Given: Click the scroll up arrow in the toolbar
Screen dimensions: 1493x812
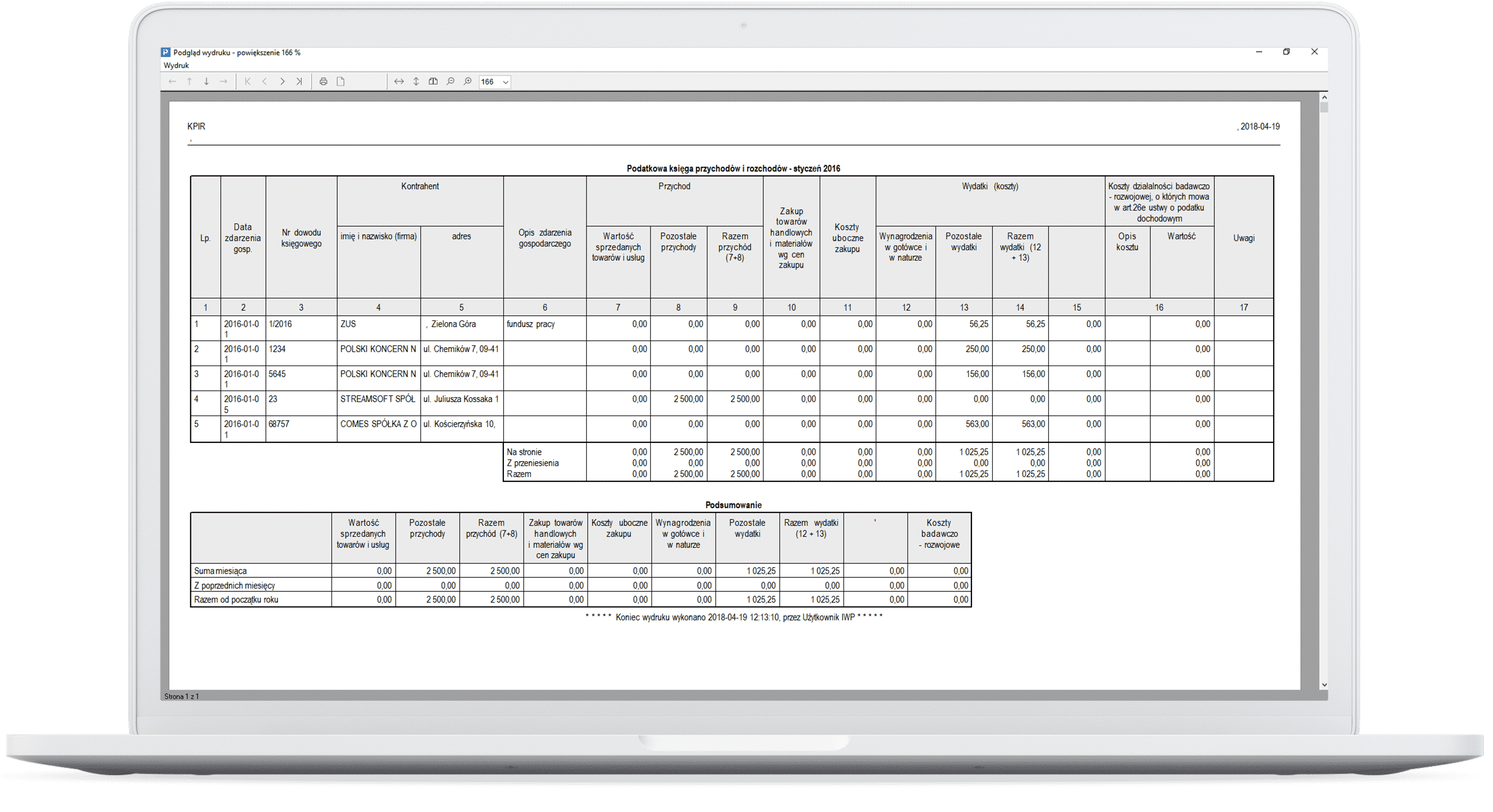Looking at the screenshot, I should (190, 82).
